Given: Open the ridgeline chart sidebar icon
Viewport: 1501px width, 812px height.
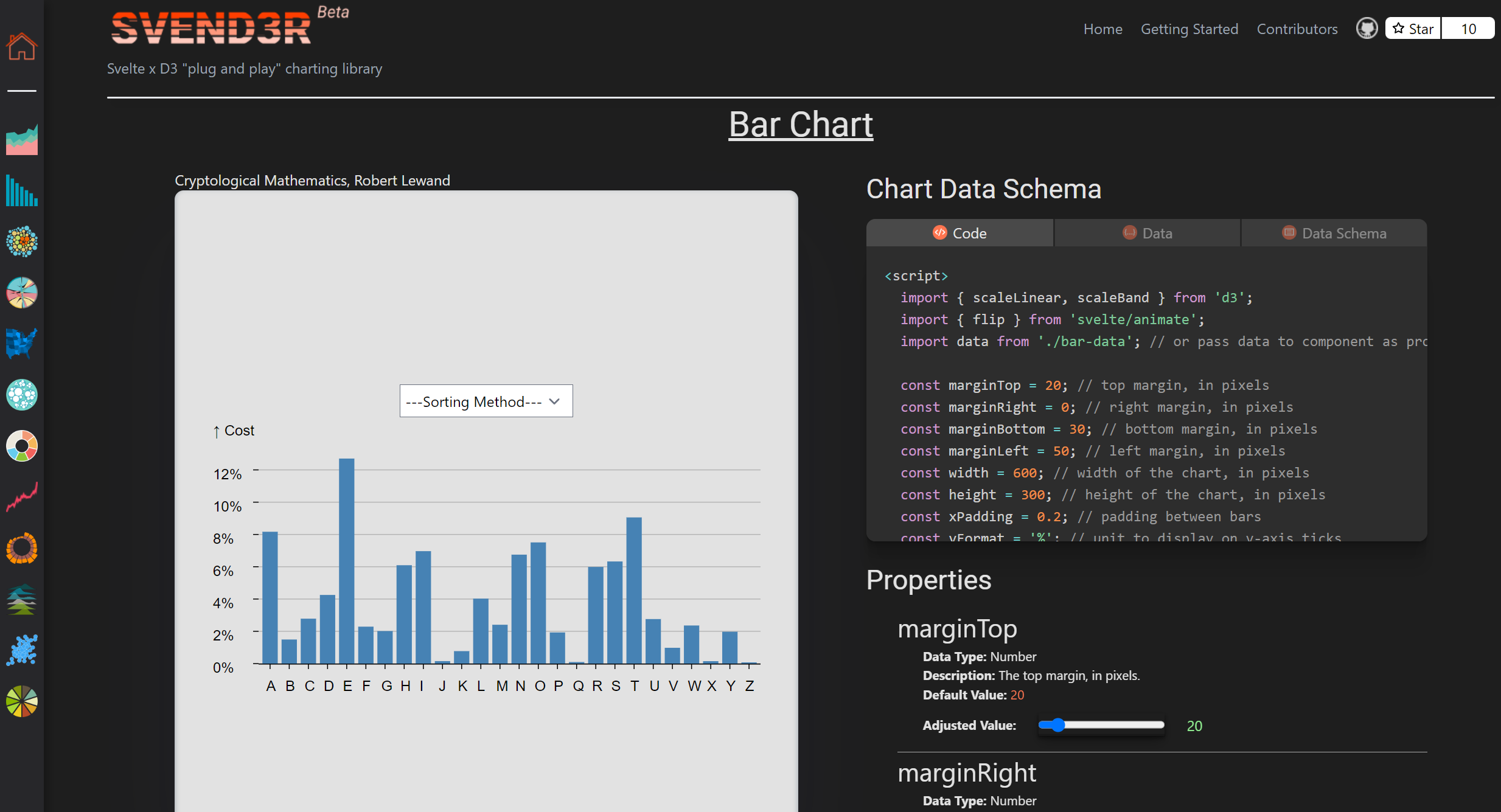Looking at the screenshot, I should [x=22, y=599].
